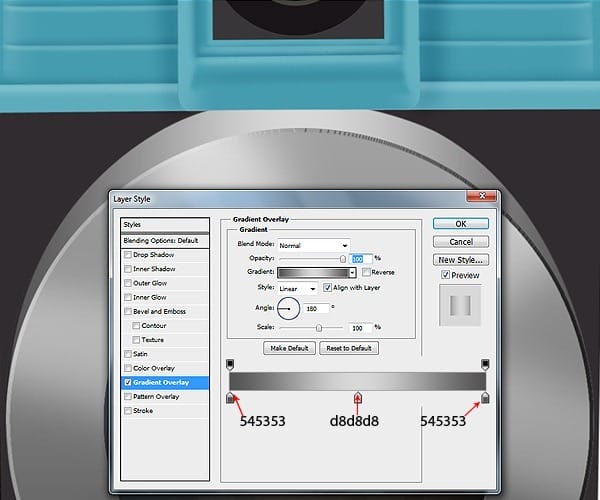The width and height of the screenshot is (600, 500).
Task: Select the Outer Glow label
Action: click(x=150, y=283)
